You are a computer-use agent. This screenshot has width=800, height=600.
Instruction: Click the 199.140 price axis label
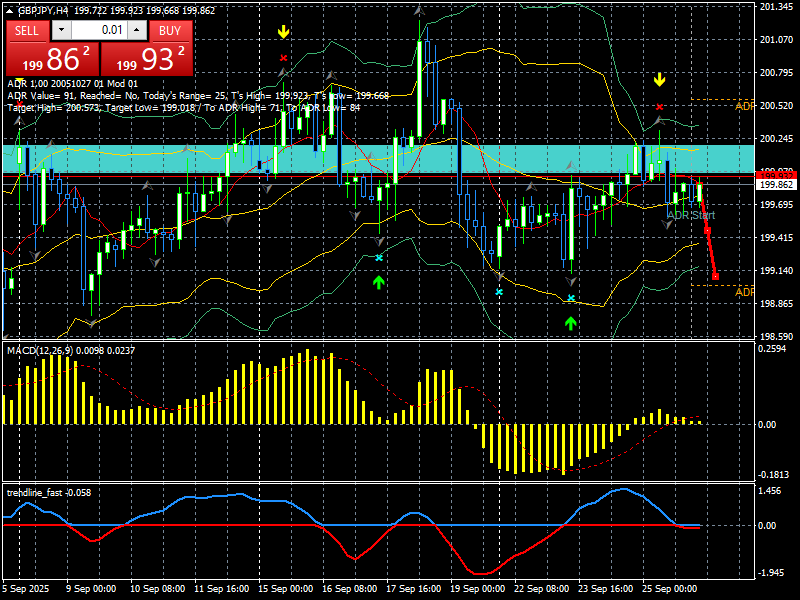[776, 271]
